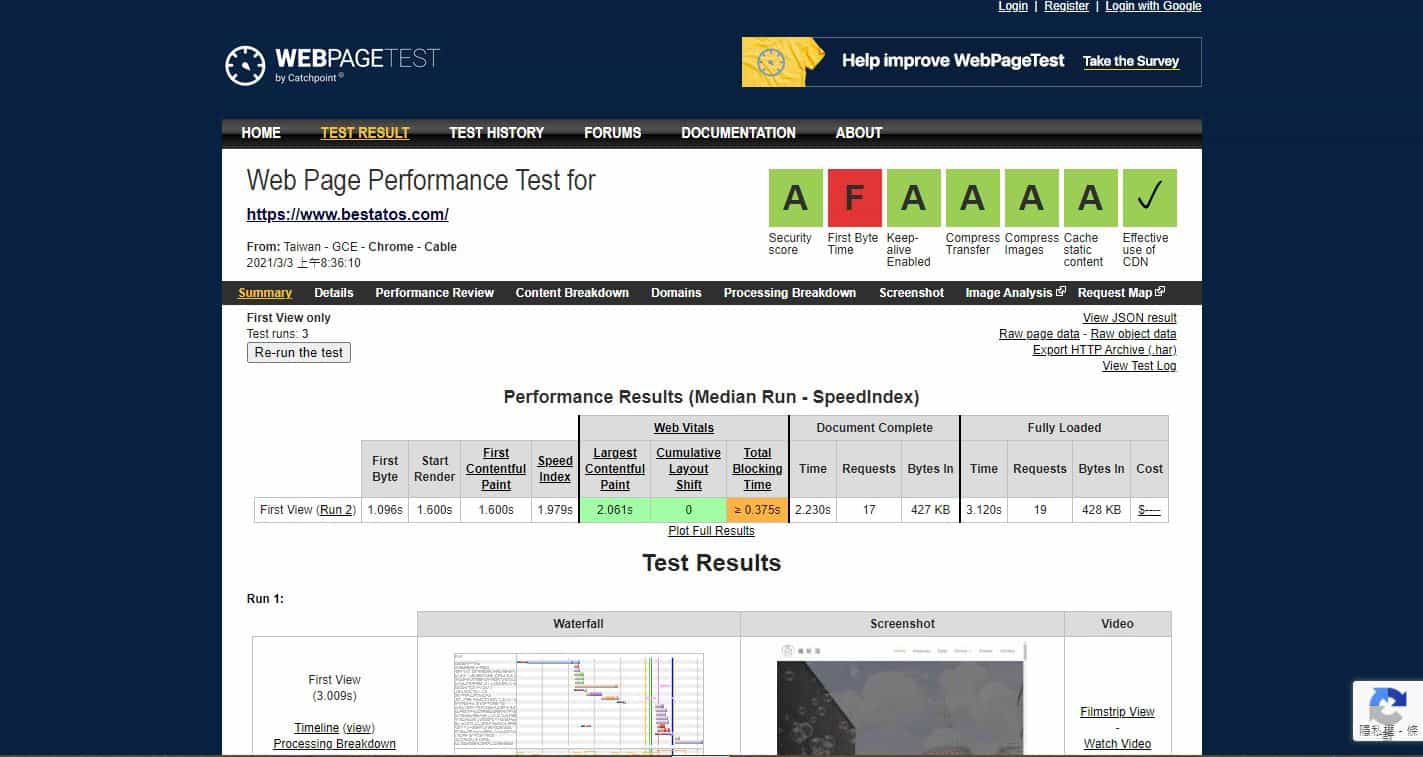Click the green 2.061s Largest Contentful Paint cell
Viewport: 1423px width, 757px height.
tap(615, 510)
